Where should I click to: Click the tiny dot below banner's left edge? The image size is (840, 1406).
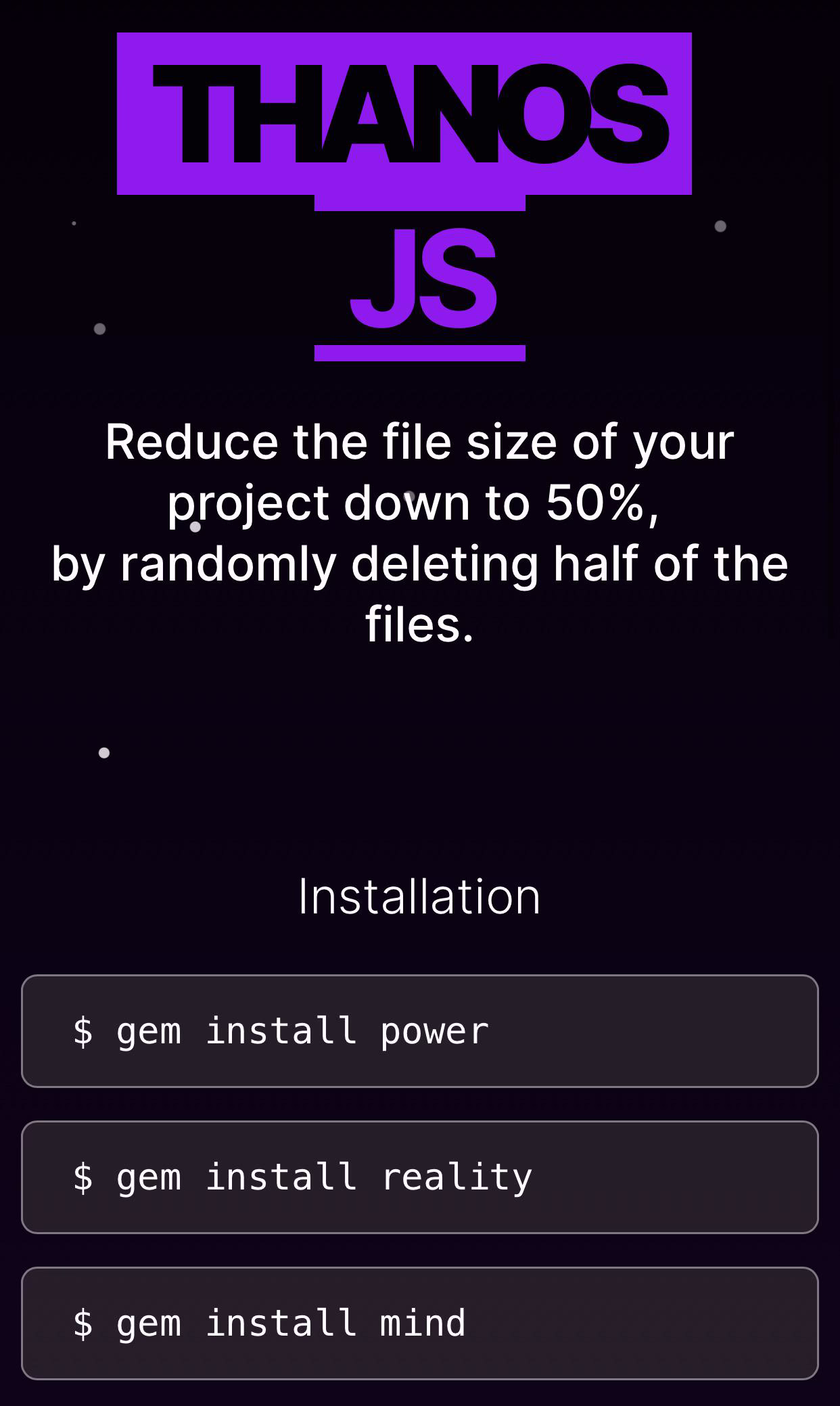tap(74, 223)
